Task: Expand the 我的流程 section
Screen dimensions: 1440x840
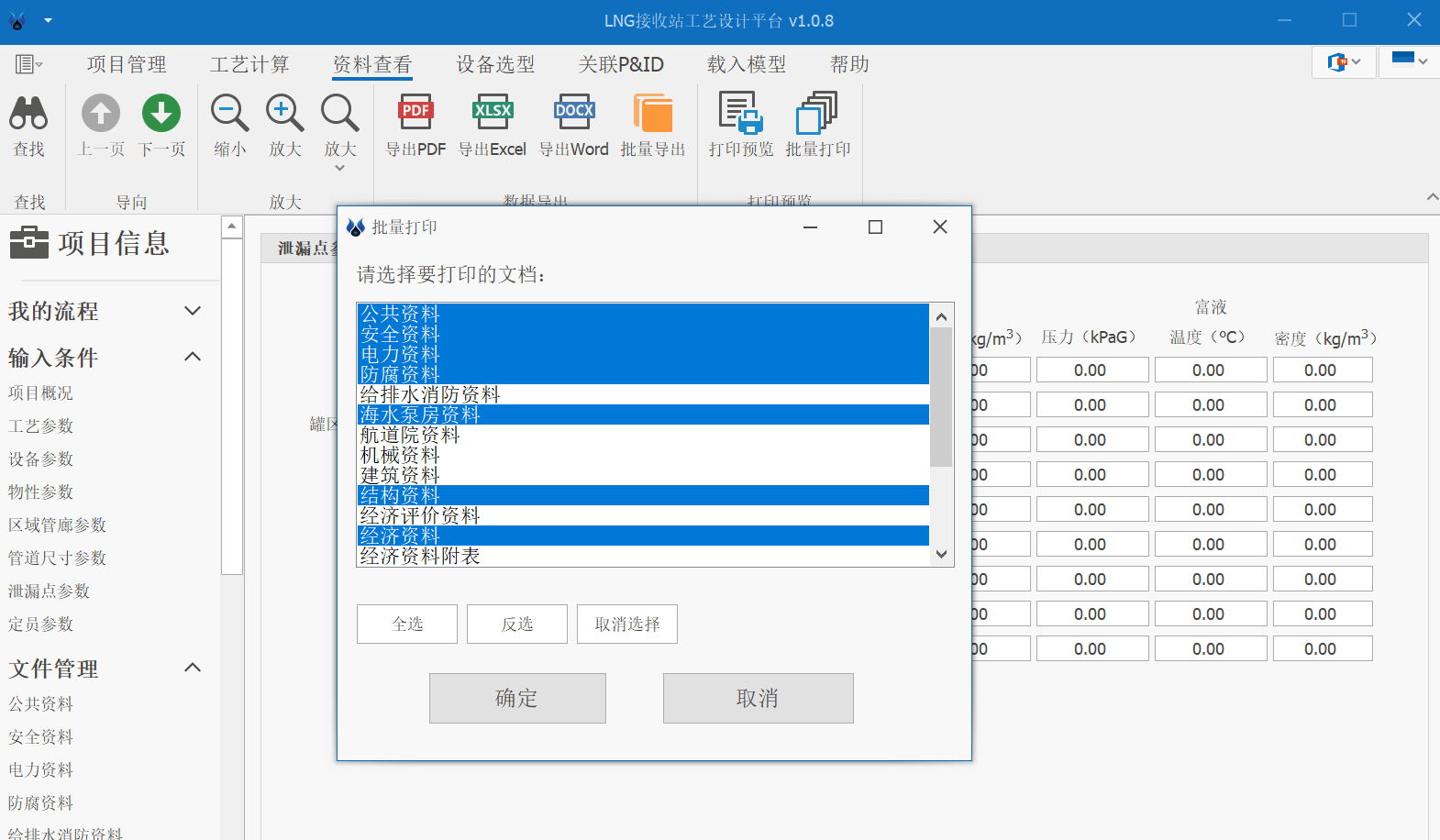Action: (193, 311)
